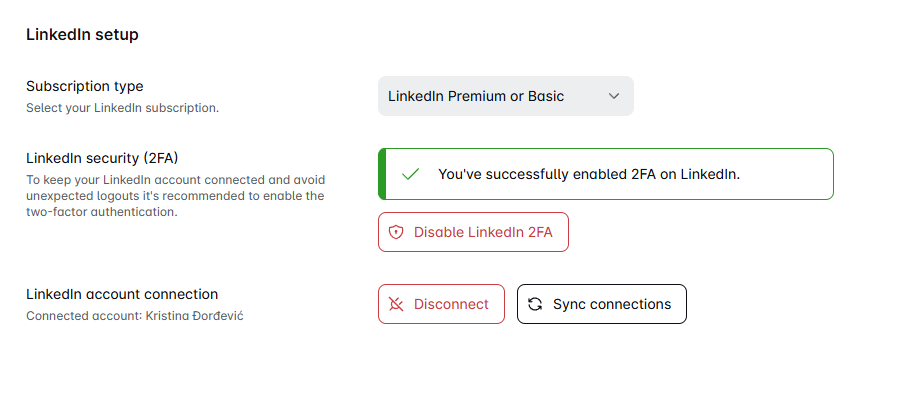The image size is (911, 396).
Task: Disable LinkedIn 2FA
Action: (x=473, y=232)
